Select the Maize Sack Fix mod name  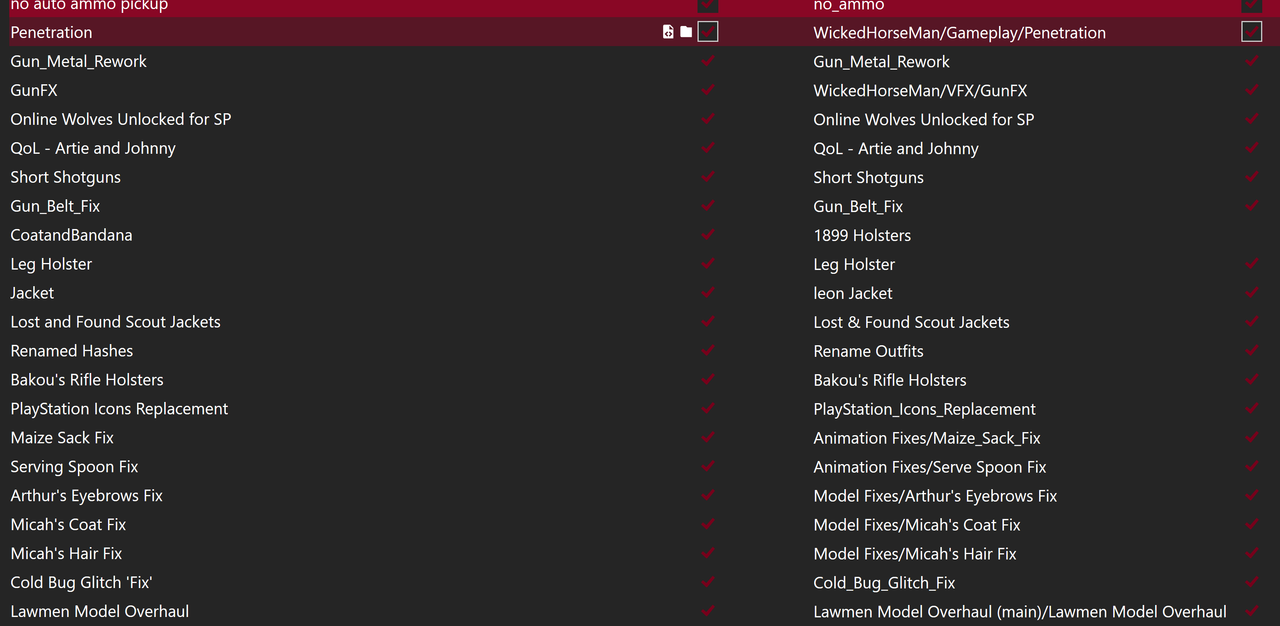(62, 438)
